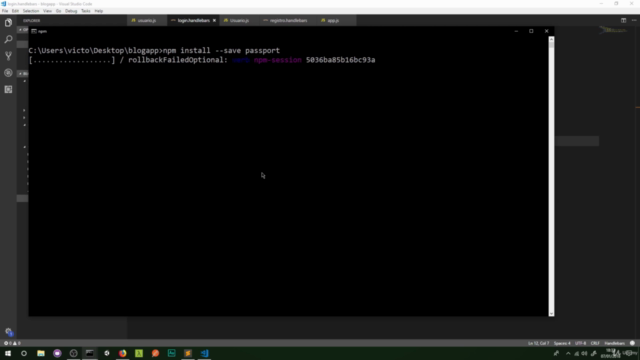Click the editor minimap at right
640x360 pixels.
(x=613, y=30)
